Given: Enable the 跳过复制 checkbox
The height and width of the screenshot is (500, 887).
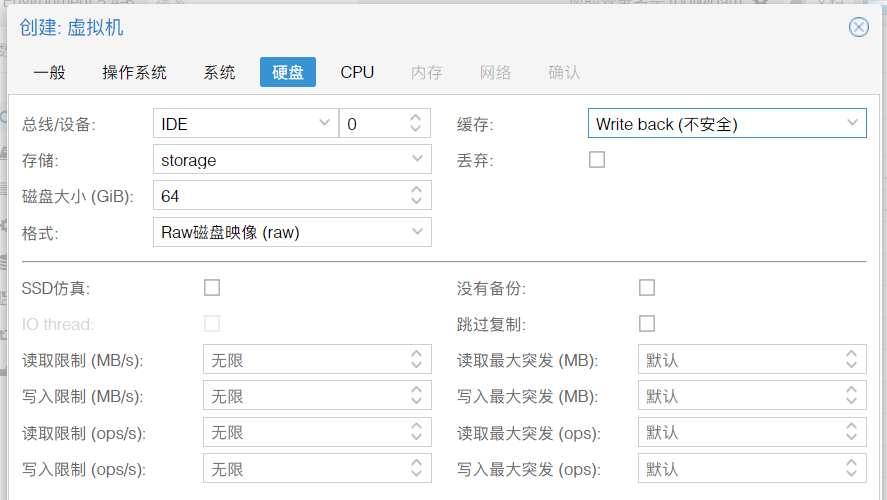Looking at the screenshot, I should pos(647,323).
